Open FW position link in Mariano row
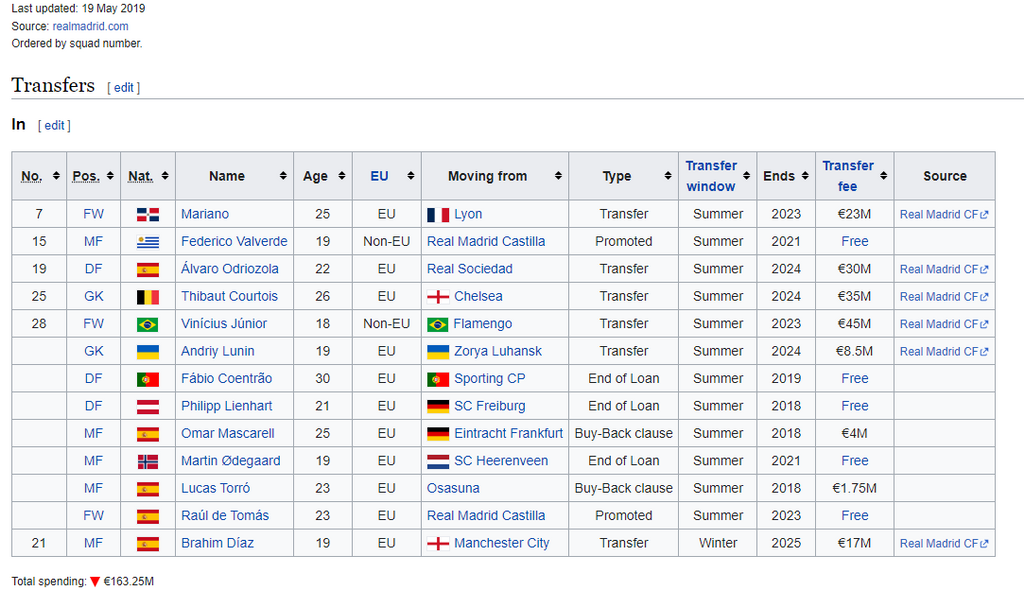Image resolution: width=1024 pixels, height=606 pixels. pyautogui.click(x=93, y=214)
